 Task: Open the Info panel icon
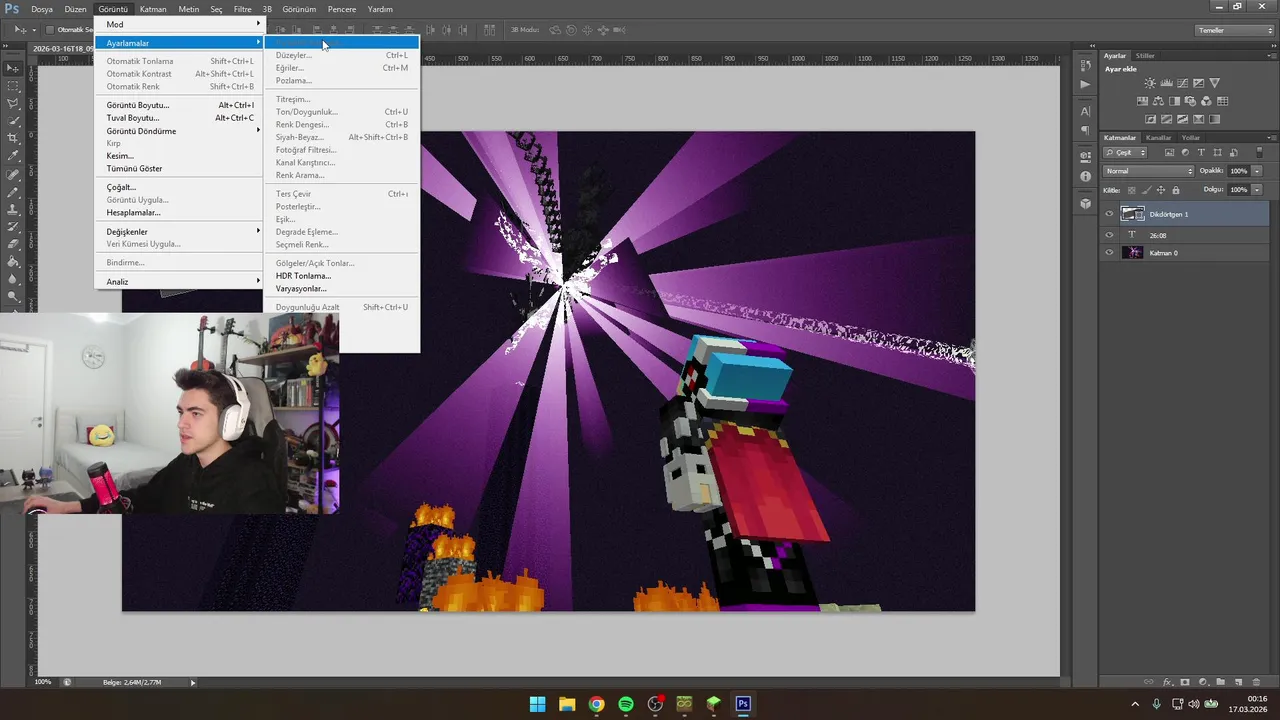[x=1085, y=176]
